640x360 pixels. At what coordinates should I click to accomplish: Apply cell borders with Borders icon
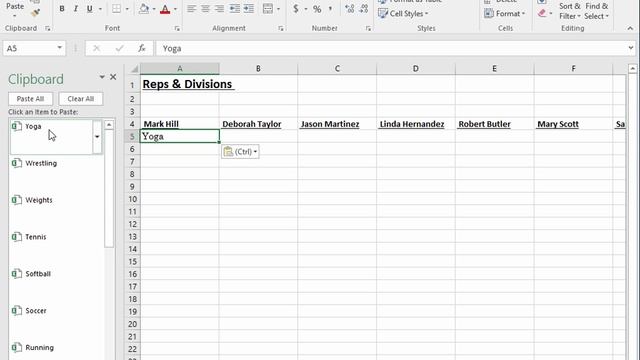[x=116, y=9]
